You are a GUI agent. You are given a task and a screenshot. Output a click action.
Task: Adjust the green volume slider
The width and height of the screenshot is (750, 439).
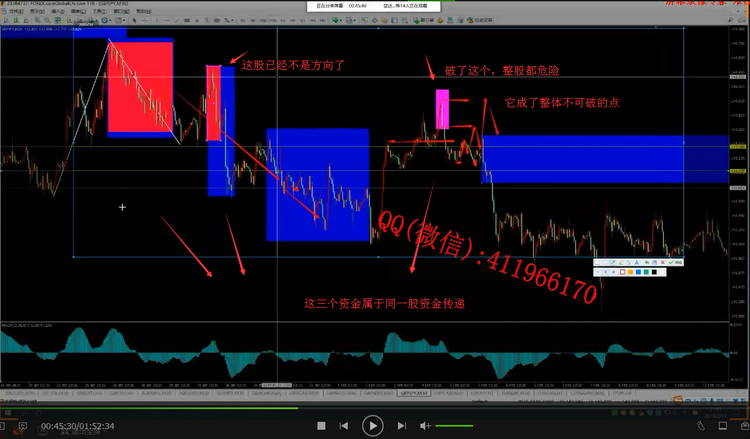454,425
